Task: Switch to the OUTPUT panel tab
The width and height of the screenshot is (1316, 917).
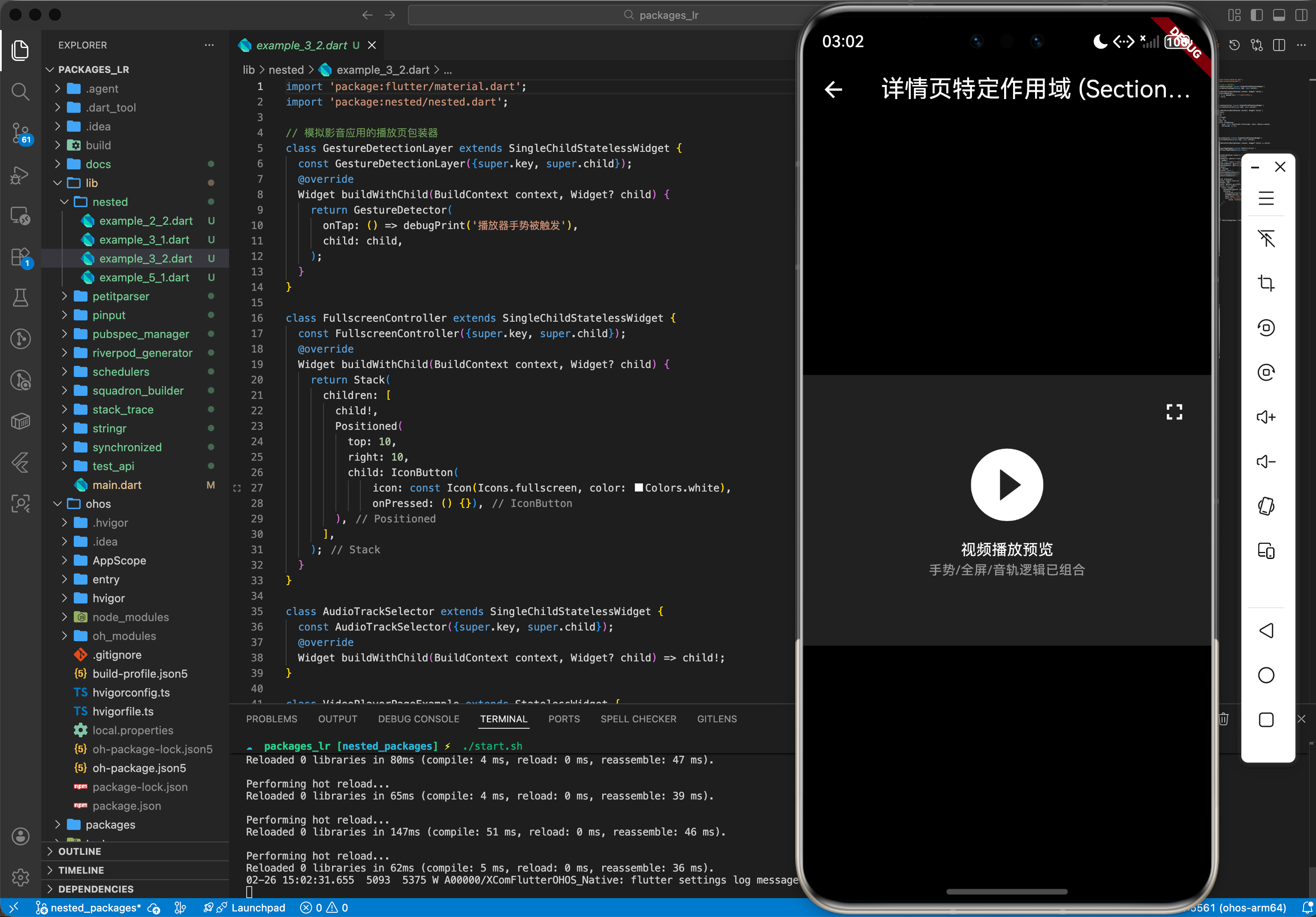Action: click(x=338, y=719)
